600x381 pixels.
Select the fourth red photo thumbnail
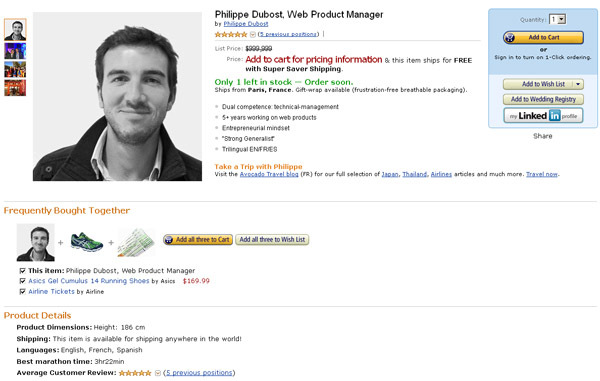click(x=15, y=88)
